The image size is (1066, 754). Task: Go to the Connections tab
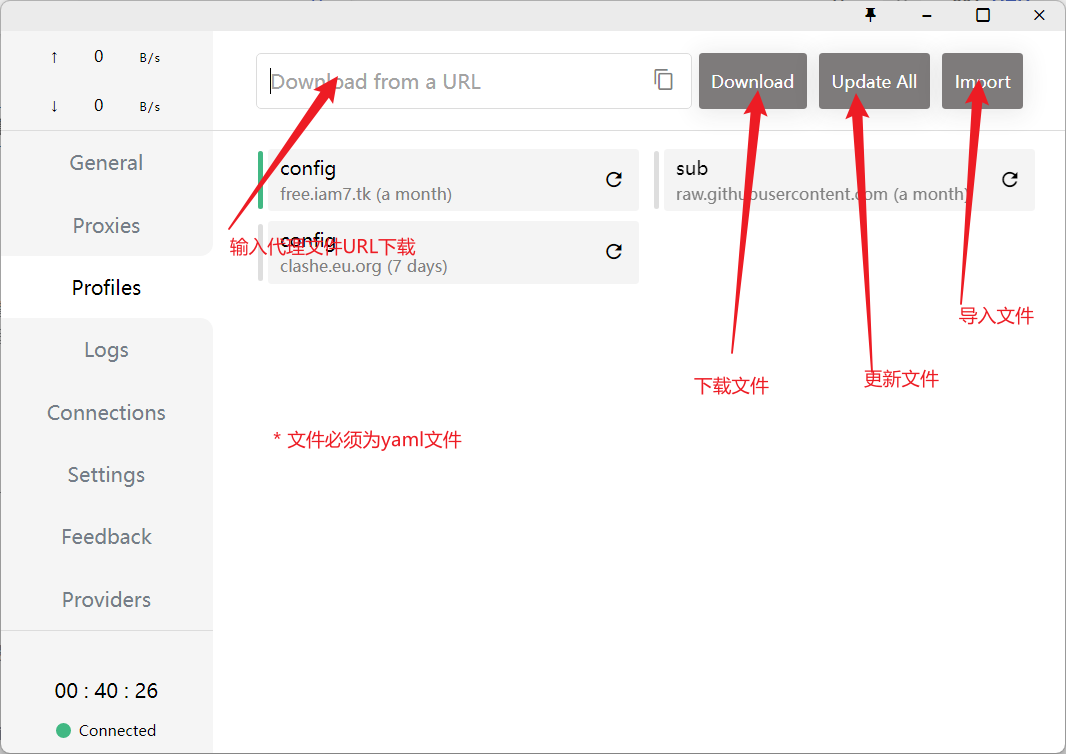pos(106,413)
